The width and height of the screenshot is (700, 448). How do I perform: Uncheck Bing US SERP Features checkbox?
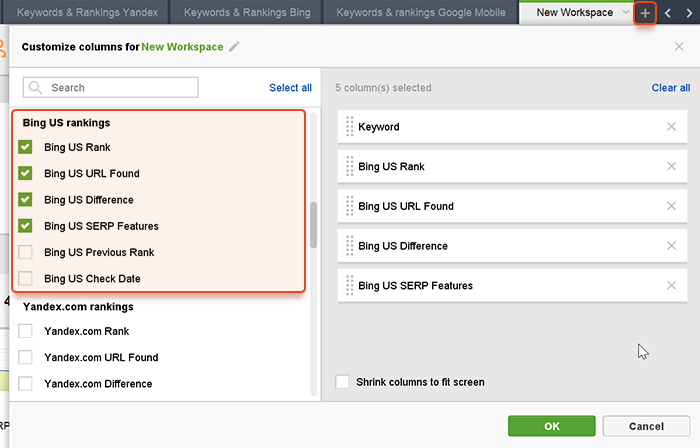[25, 226]
